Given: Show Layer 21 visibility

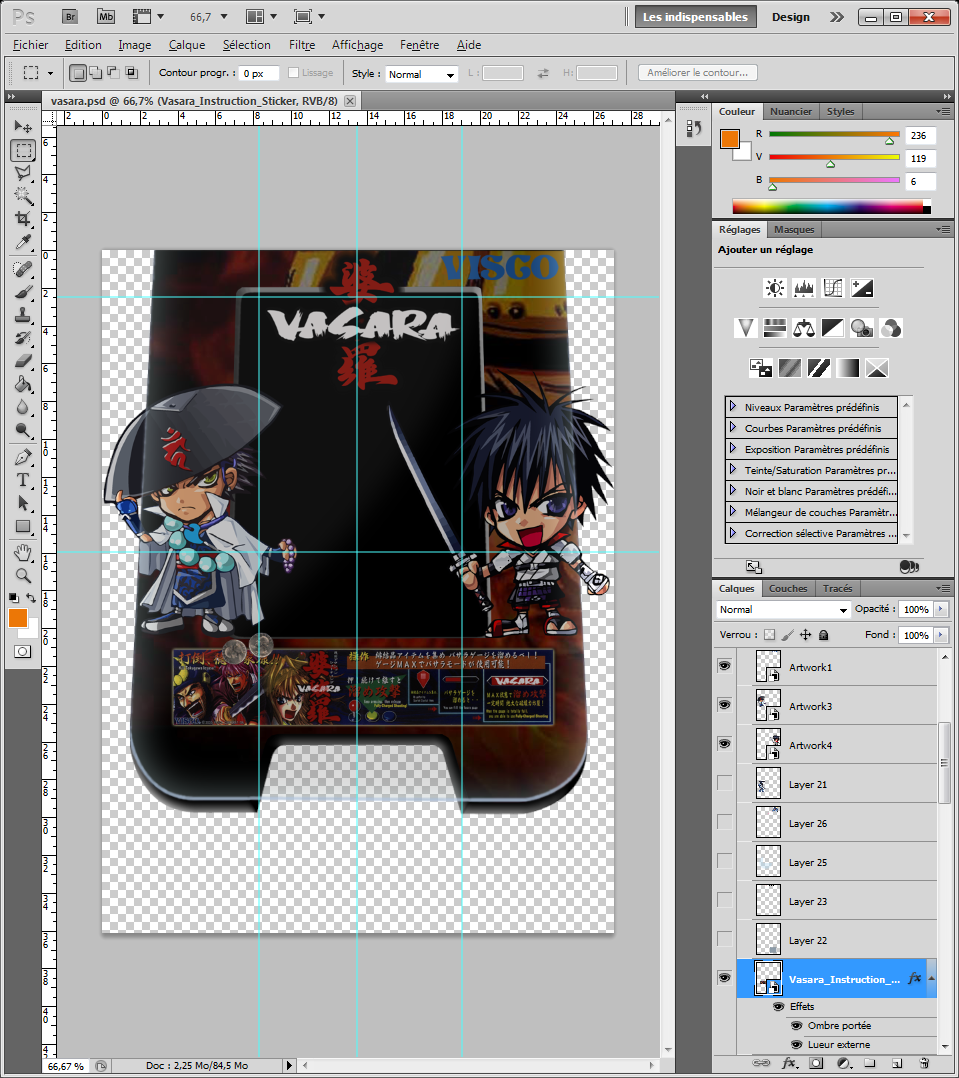Looking at the screenshot, I should tap(724, 783).
